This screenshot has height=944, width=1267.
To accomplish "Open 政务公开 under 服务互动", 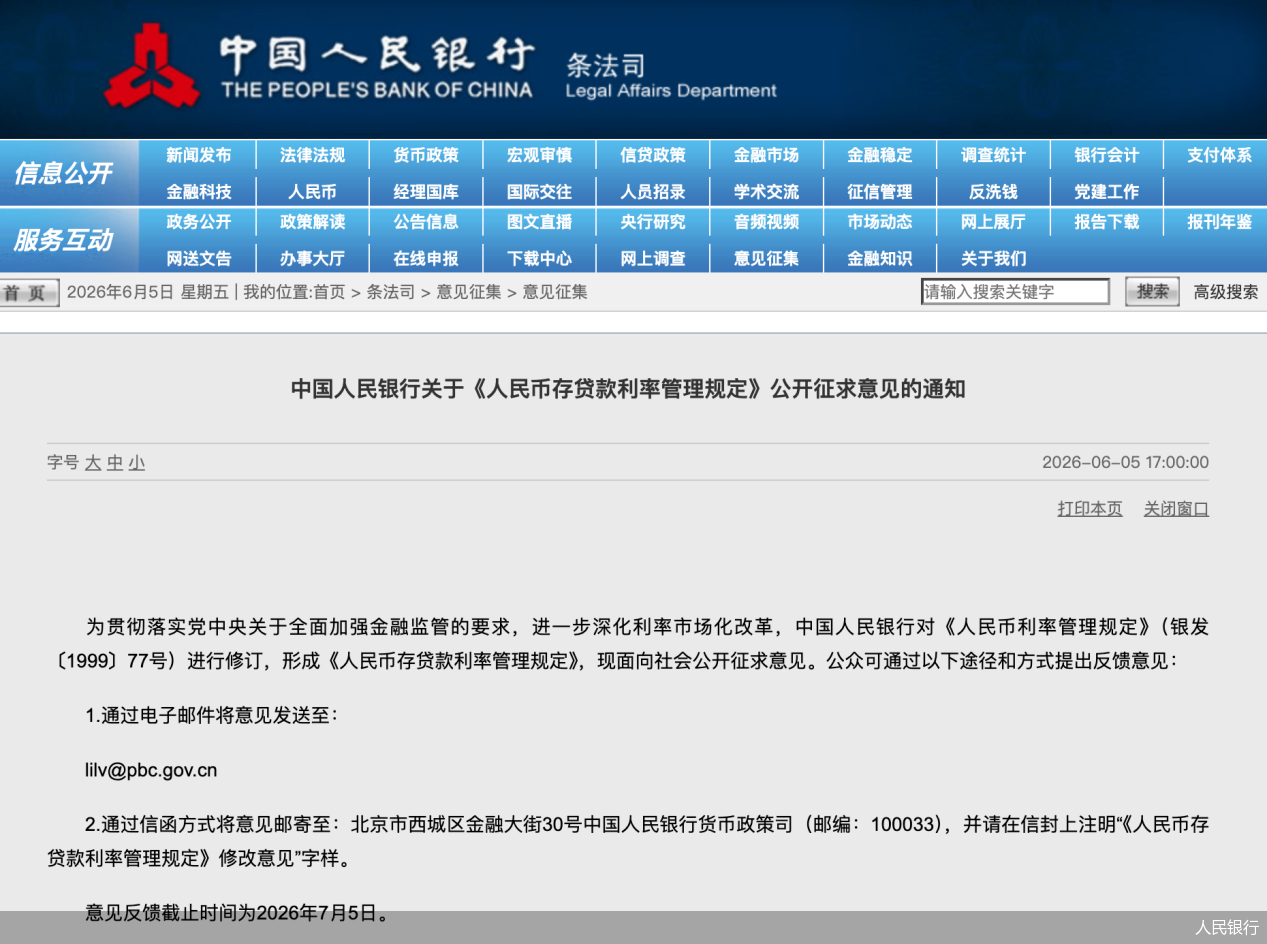I will pos(198,222).
